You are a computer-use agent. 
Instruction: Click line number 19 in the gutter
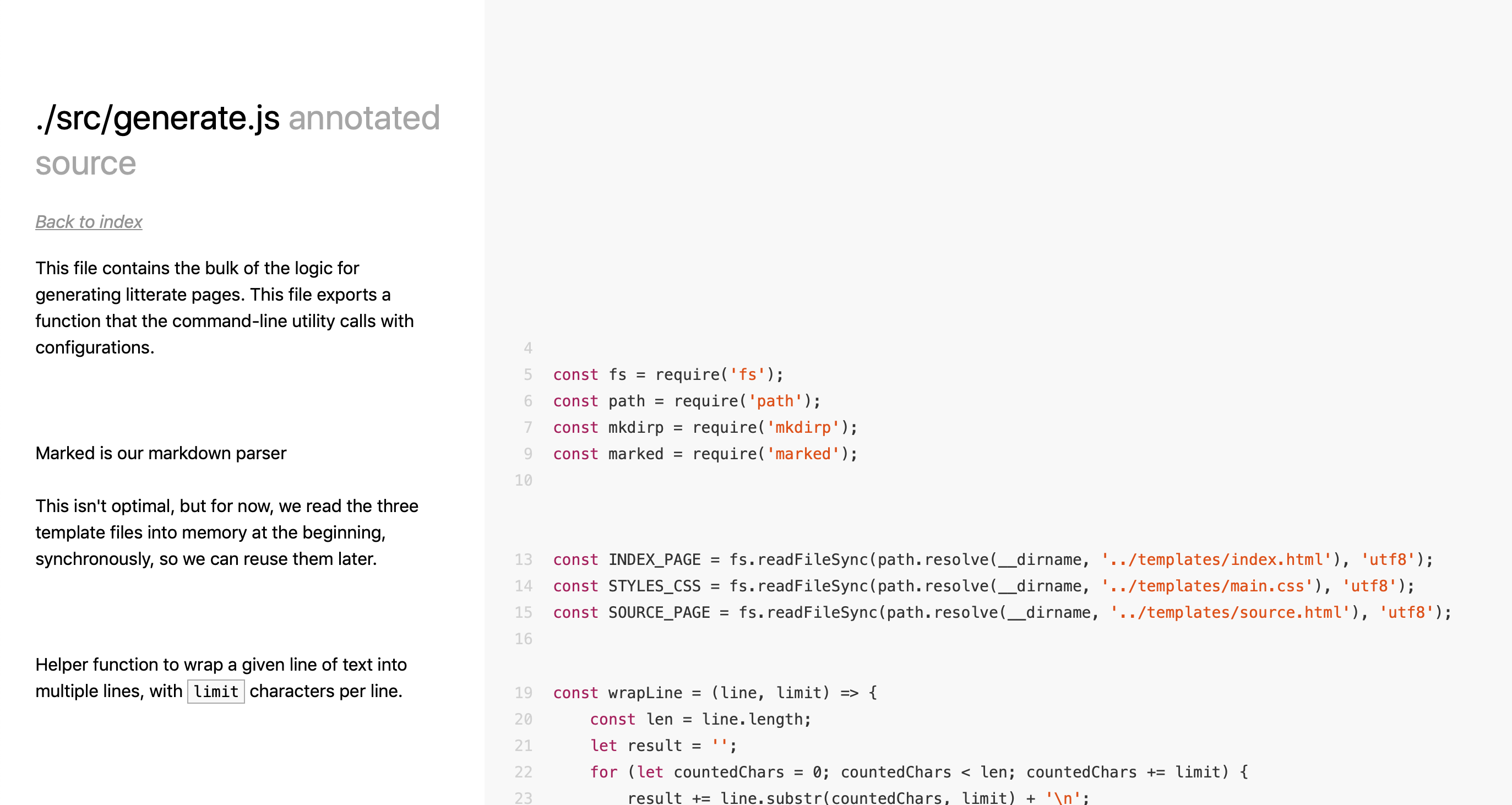click(524, 693)
